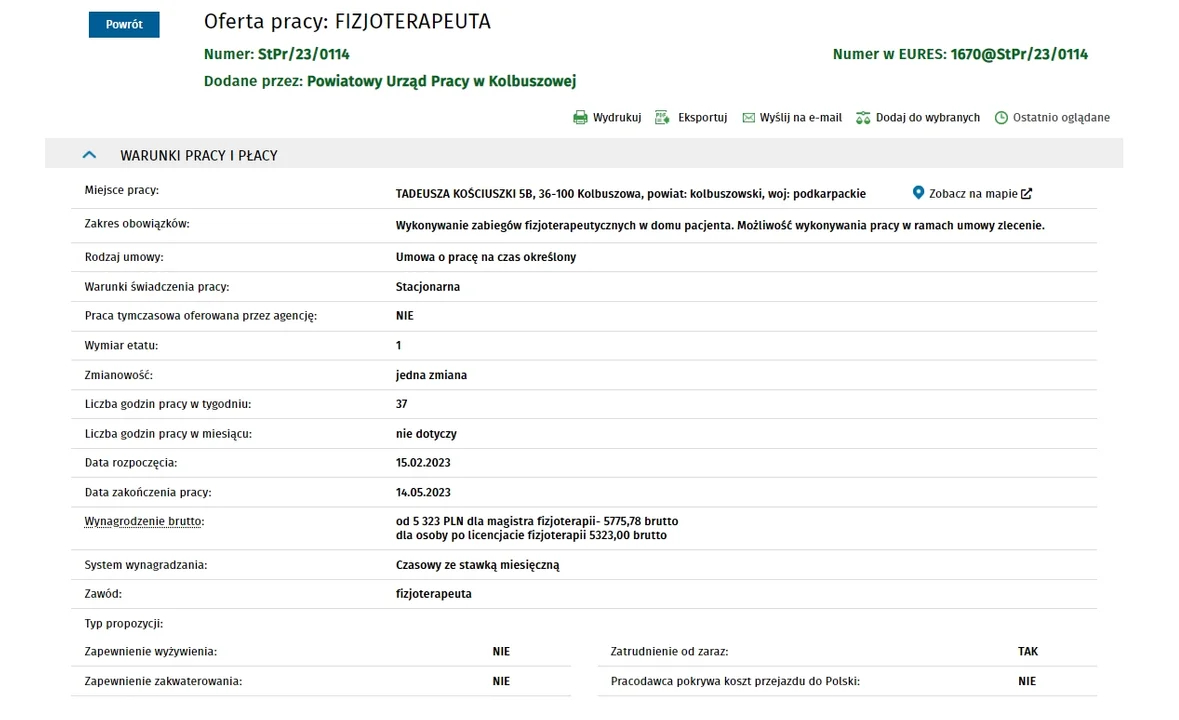Click the Numer w EURES value
The height and width of the screenshot is (720, 1179).
pyautogui.click(x=1018, y=54)
